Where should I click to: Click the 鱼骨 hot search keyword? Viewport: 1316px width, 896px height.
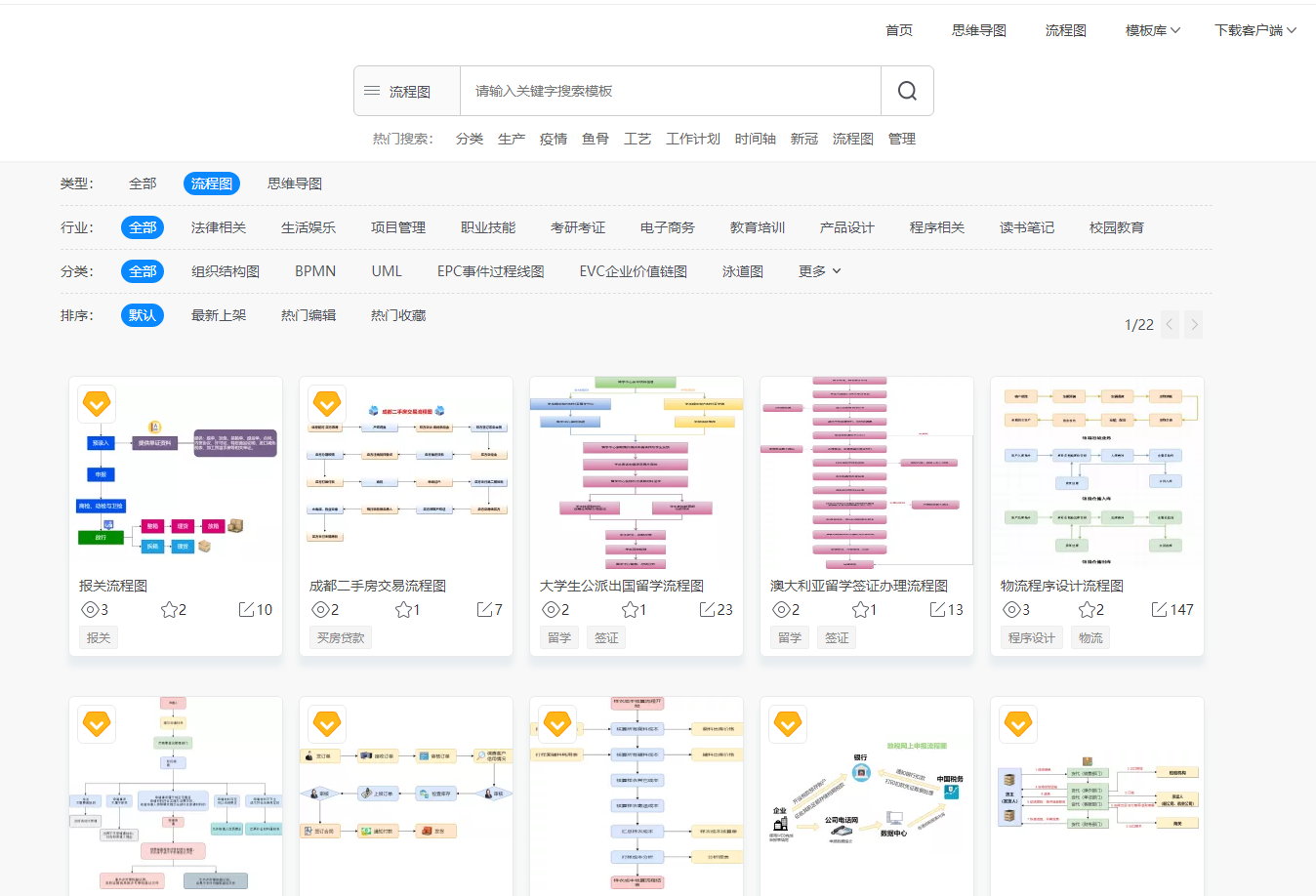pyautogui.click(x=596, y=139)
